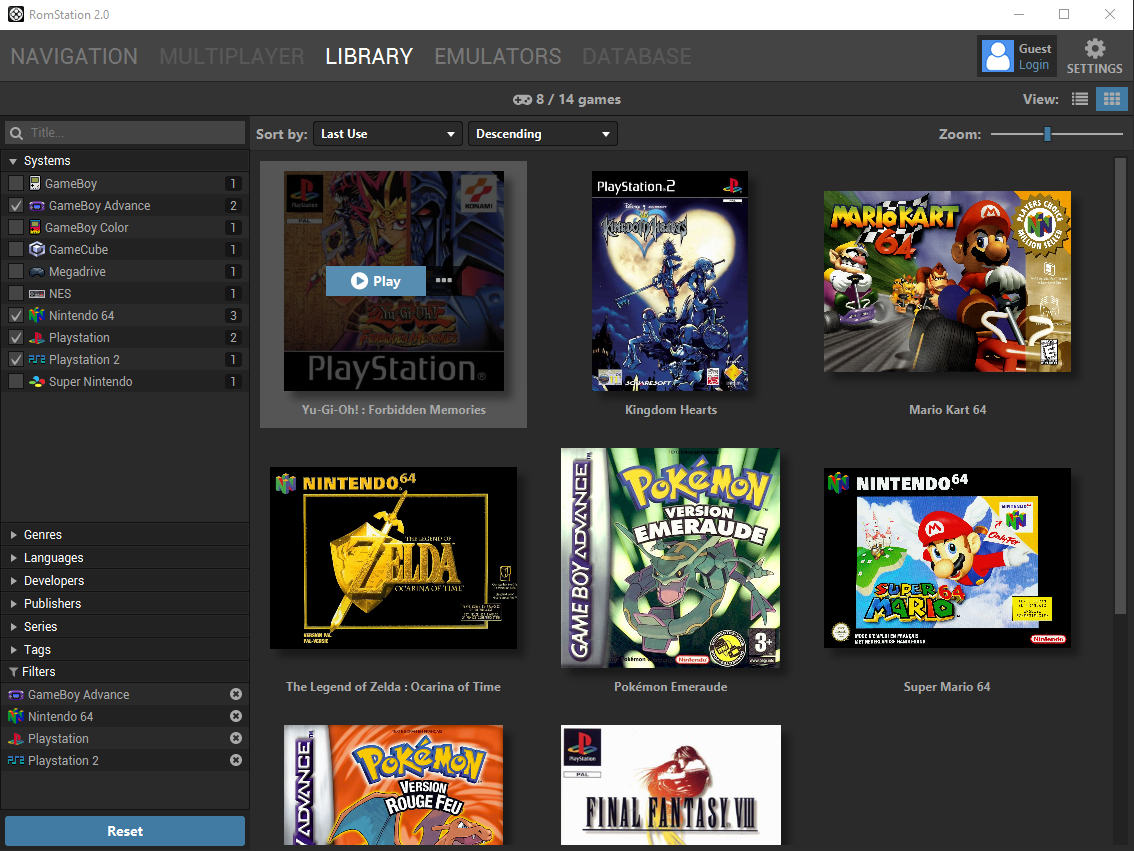Click the Zoom slider handle
This screenshot has height=851, width=1134.
1047,134
